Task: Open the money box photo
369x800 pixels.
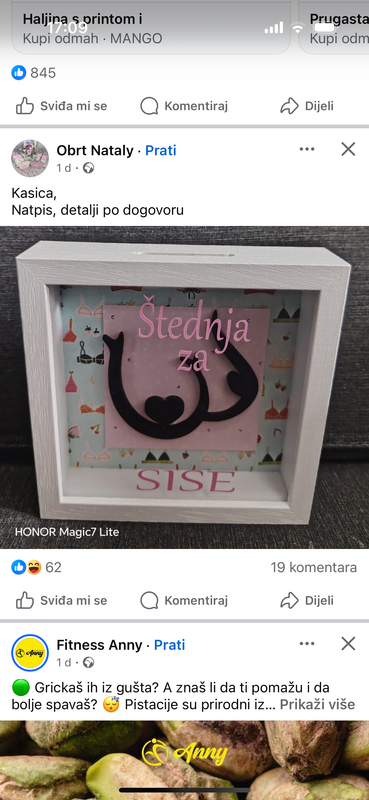Action: 184,388
